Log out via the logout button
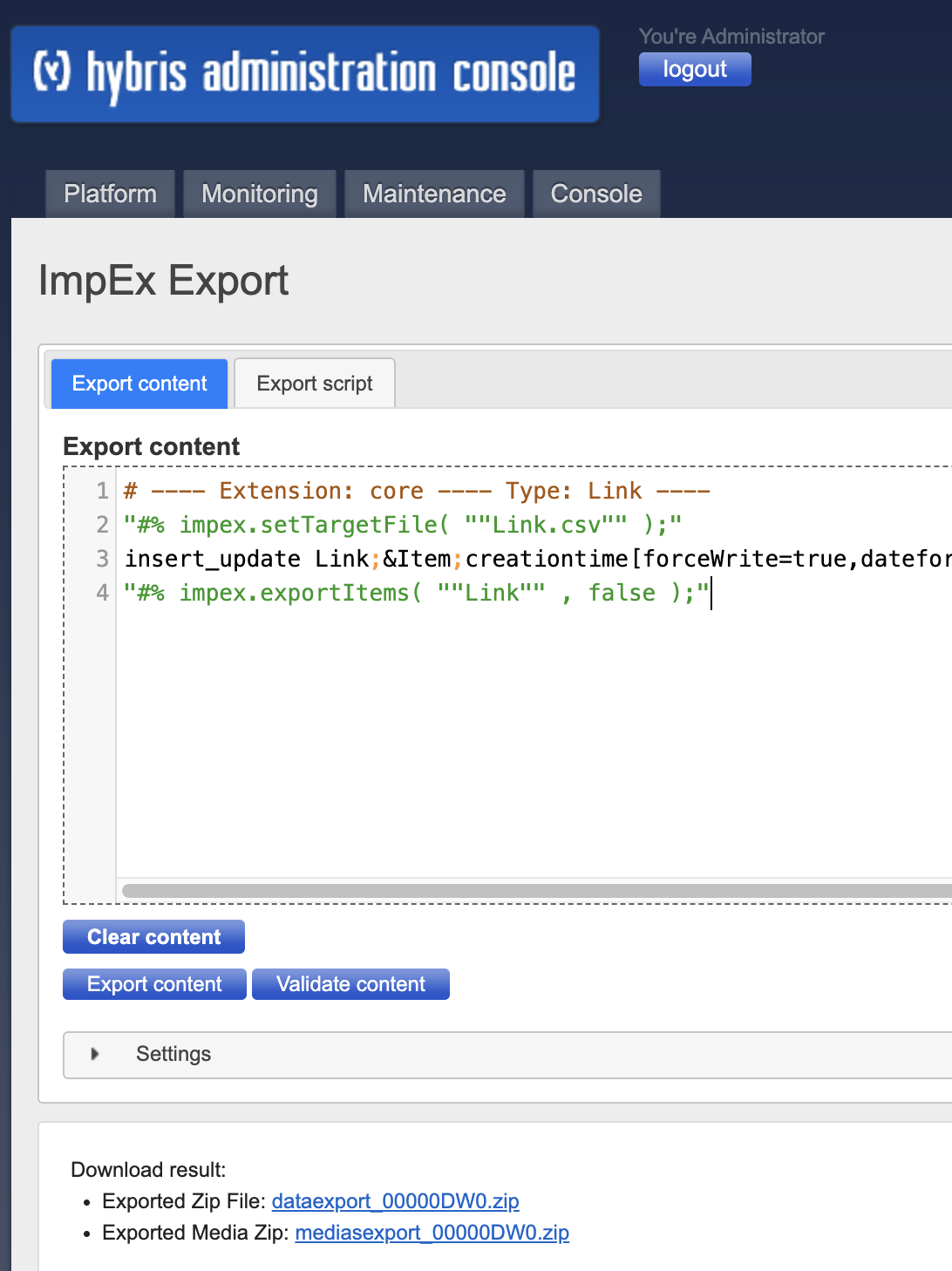 tap(695, 69)
